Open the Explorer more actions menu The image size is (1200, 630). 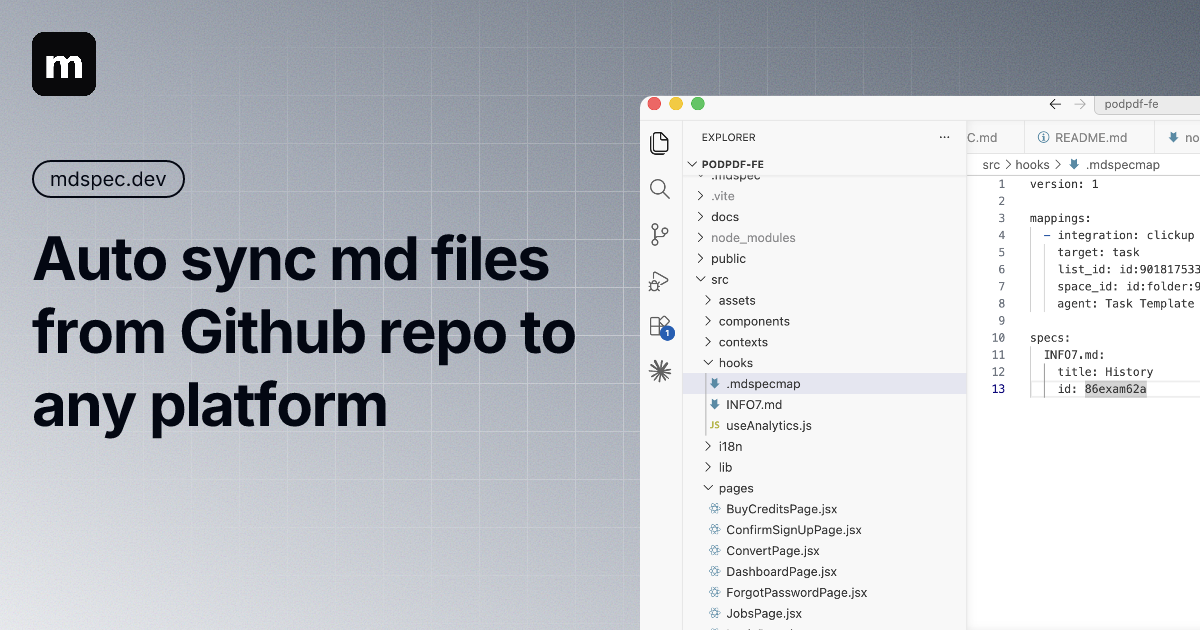(x=944, y=137)
